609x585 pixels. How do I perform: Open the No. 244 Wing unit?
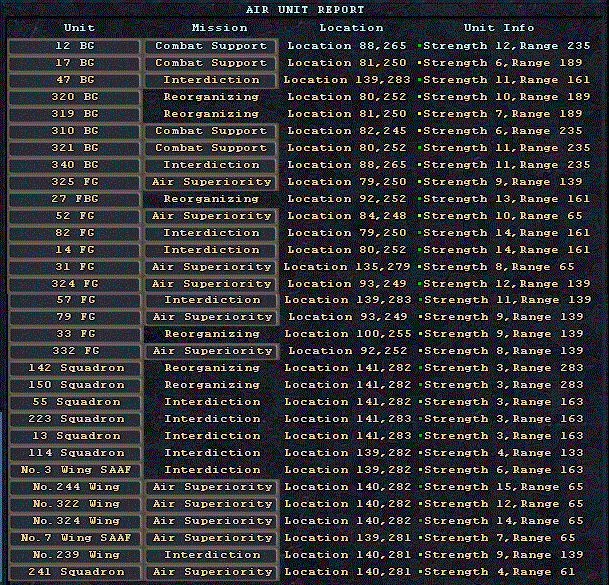pyautogui.click(x=75, y=488)
